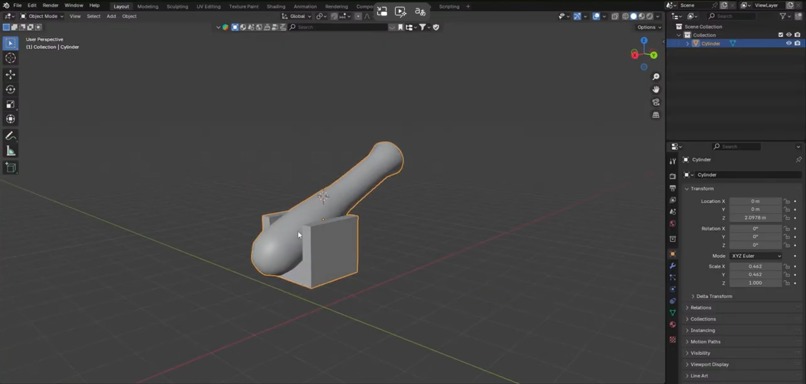The image size is (806, 384).
Task: Select the Transform tool
Action: point(10,119)
